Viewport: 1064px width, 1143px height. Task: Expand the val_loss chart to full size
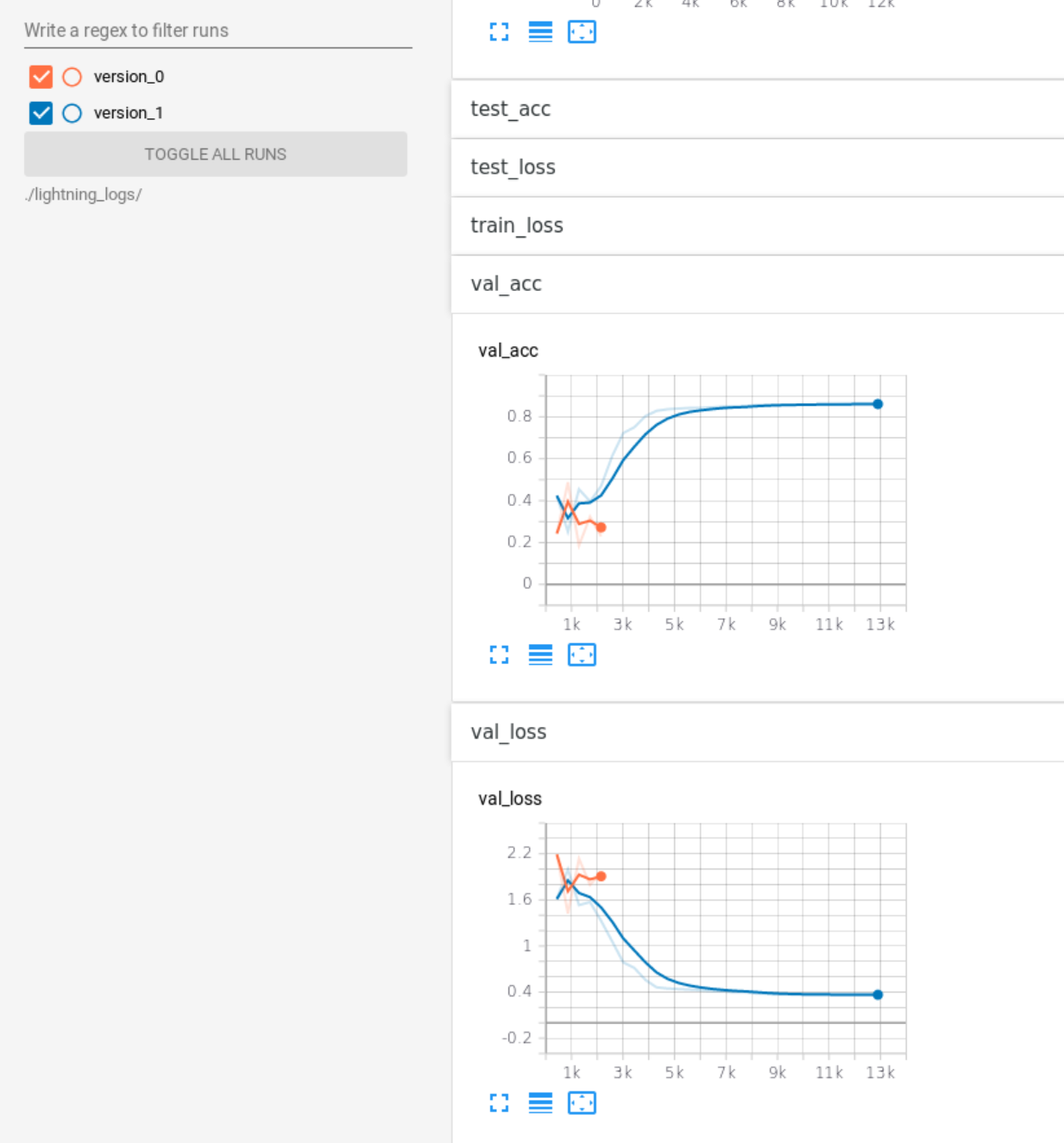(499, 1102)
